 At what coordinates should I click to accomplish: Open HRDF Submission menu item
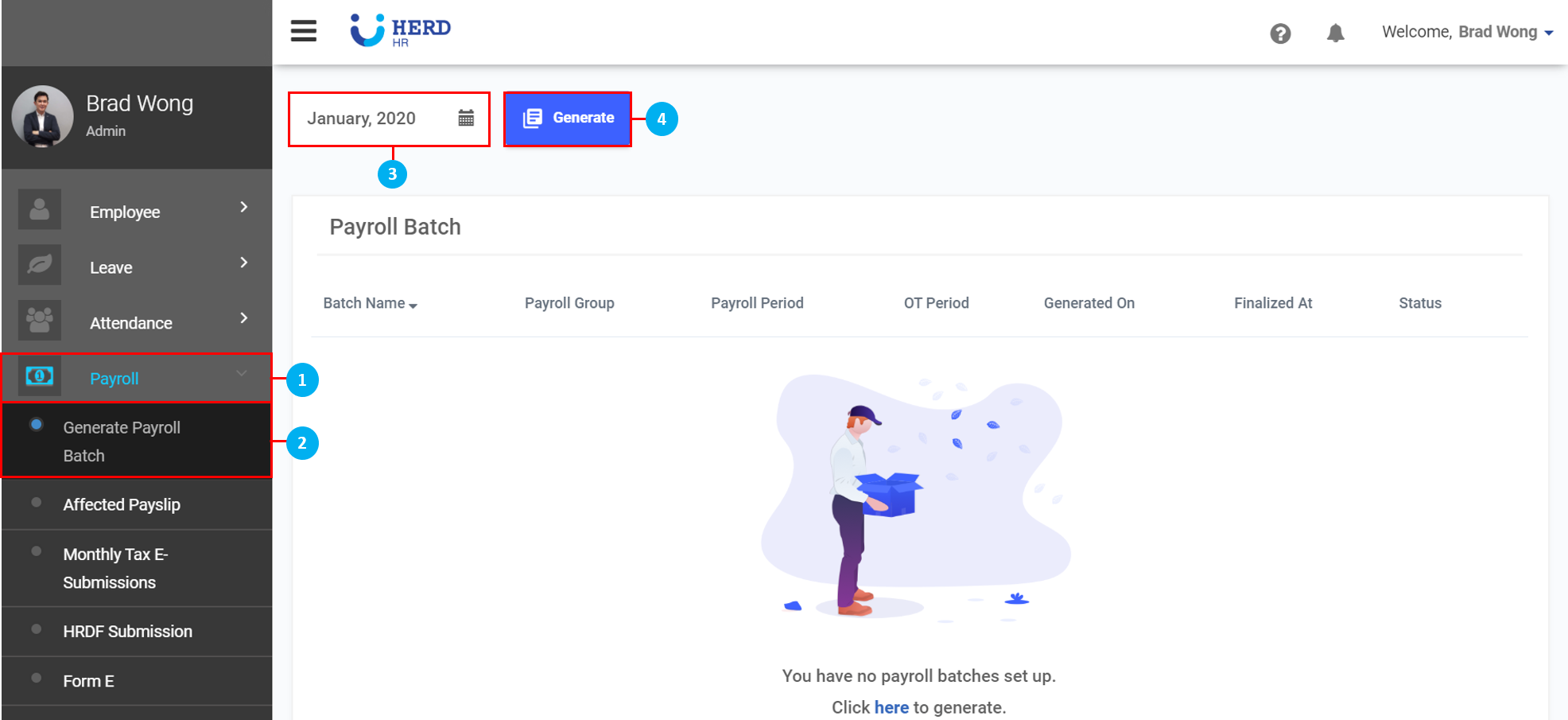(x=127, y=631)
